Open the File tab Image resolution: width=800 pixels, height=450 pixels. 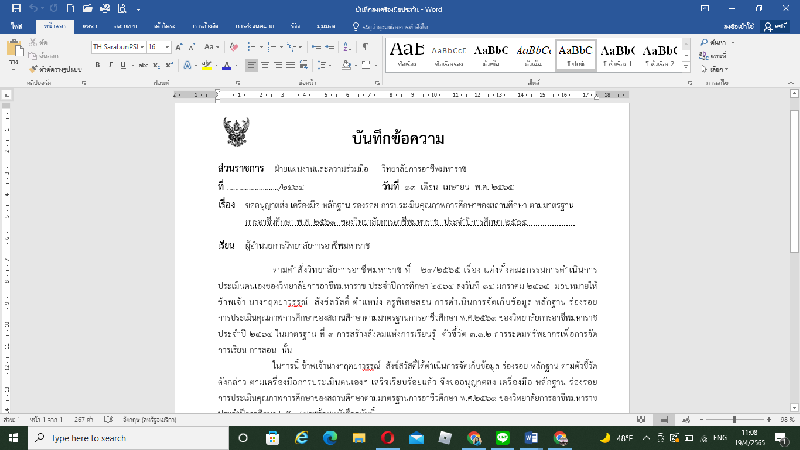click(17, 25)
